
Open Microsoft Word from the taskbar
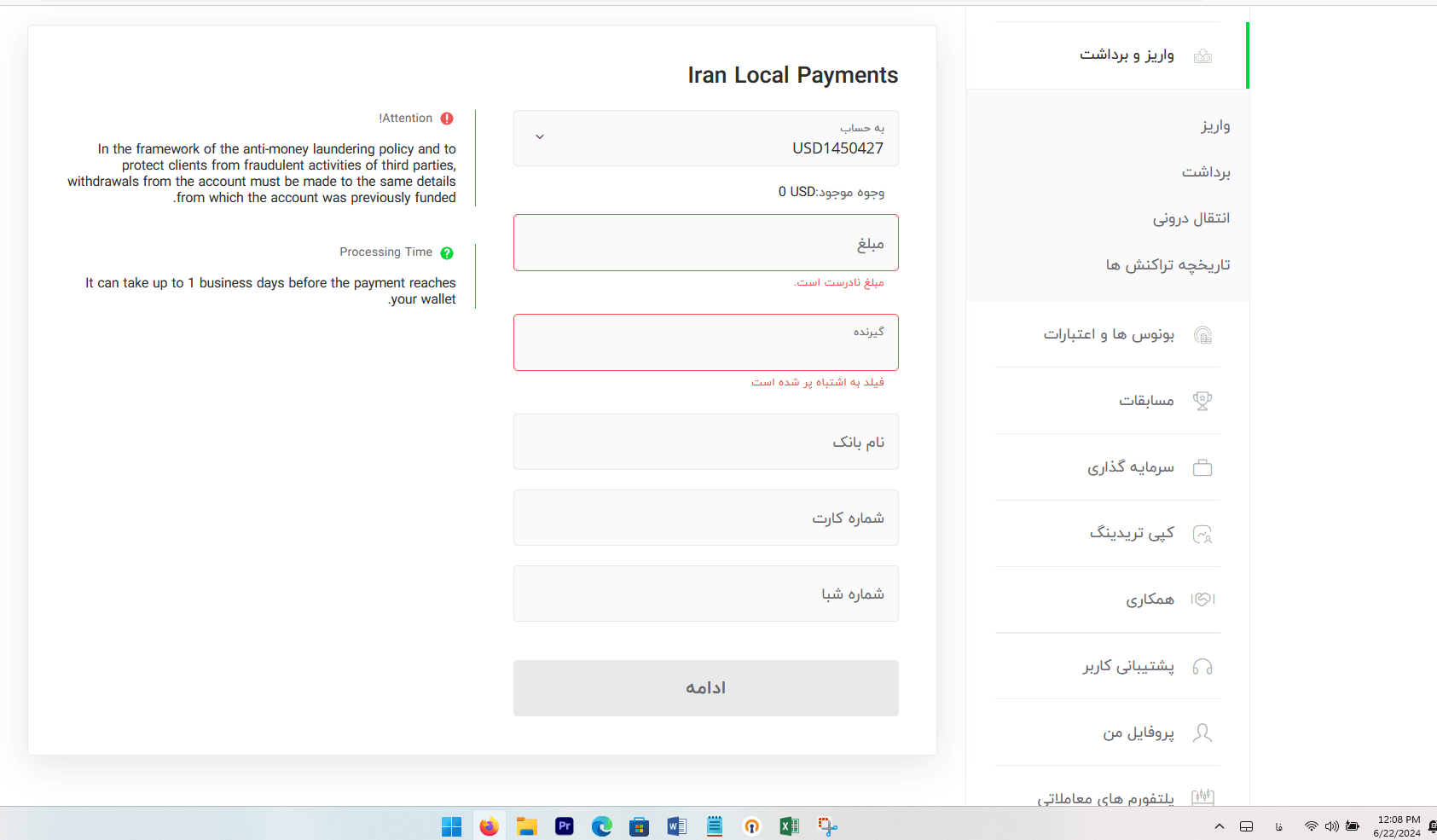(x=676, y=826)
